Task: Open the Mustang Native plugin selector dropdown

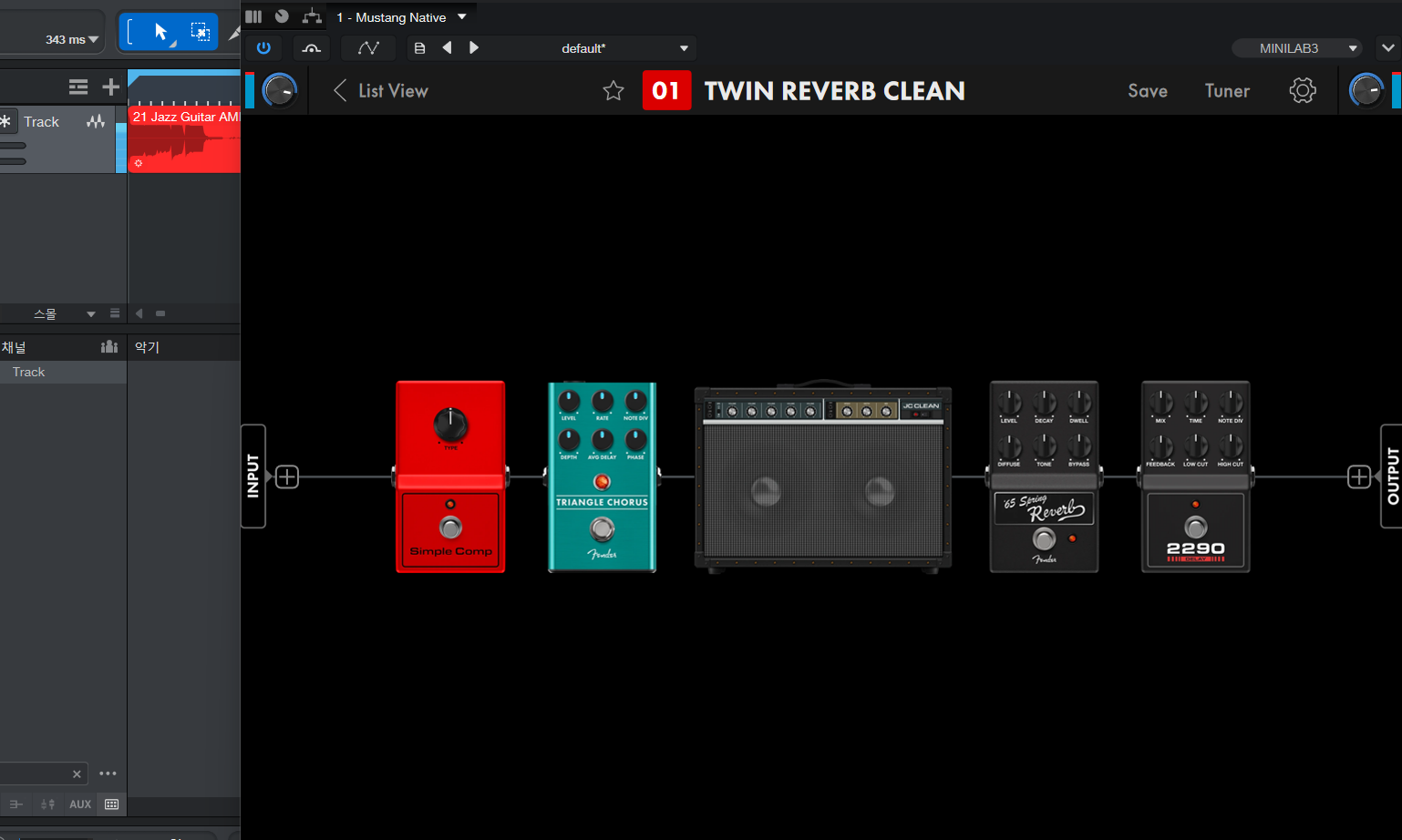Action: 462,16
